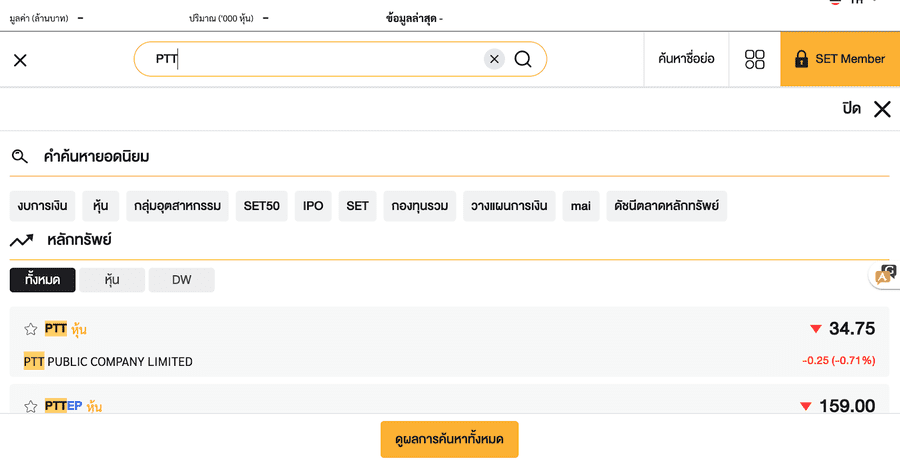Click the SET Member lock button
900x465 pixels.
coord(839,59)
